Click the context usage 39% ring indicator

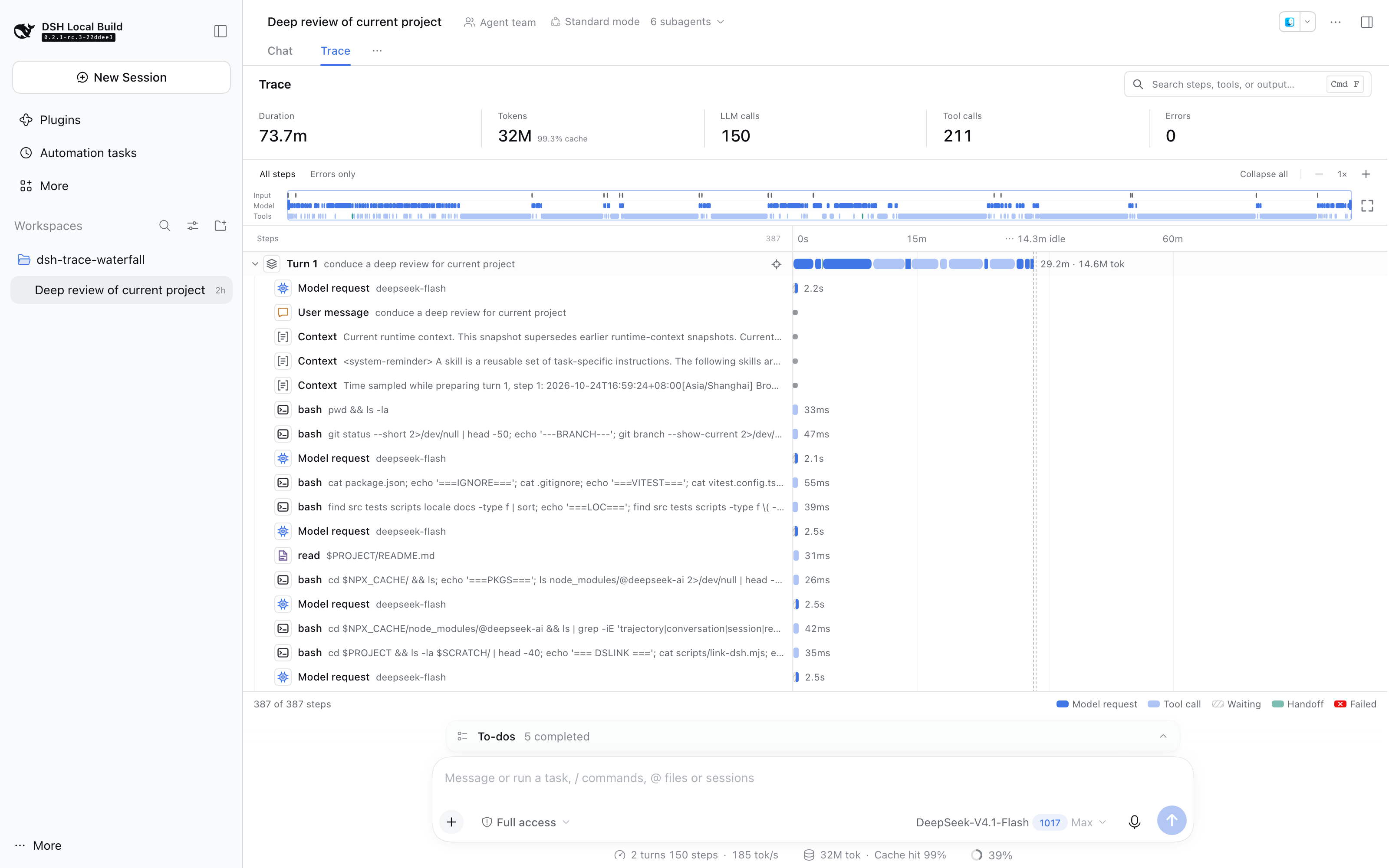click(977, 855)
